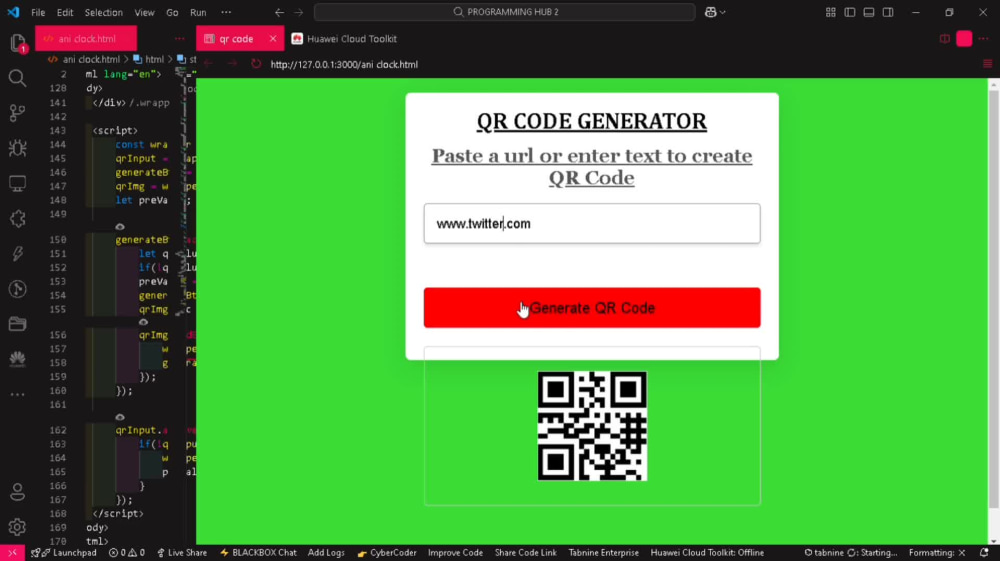Go forward in editor navigation
This screenshot has width=1000, height=561.
298,12
